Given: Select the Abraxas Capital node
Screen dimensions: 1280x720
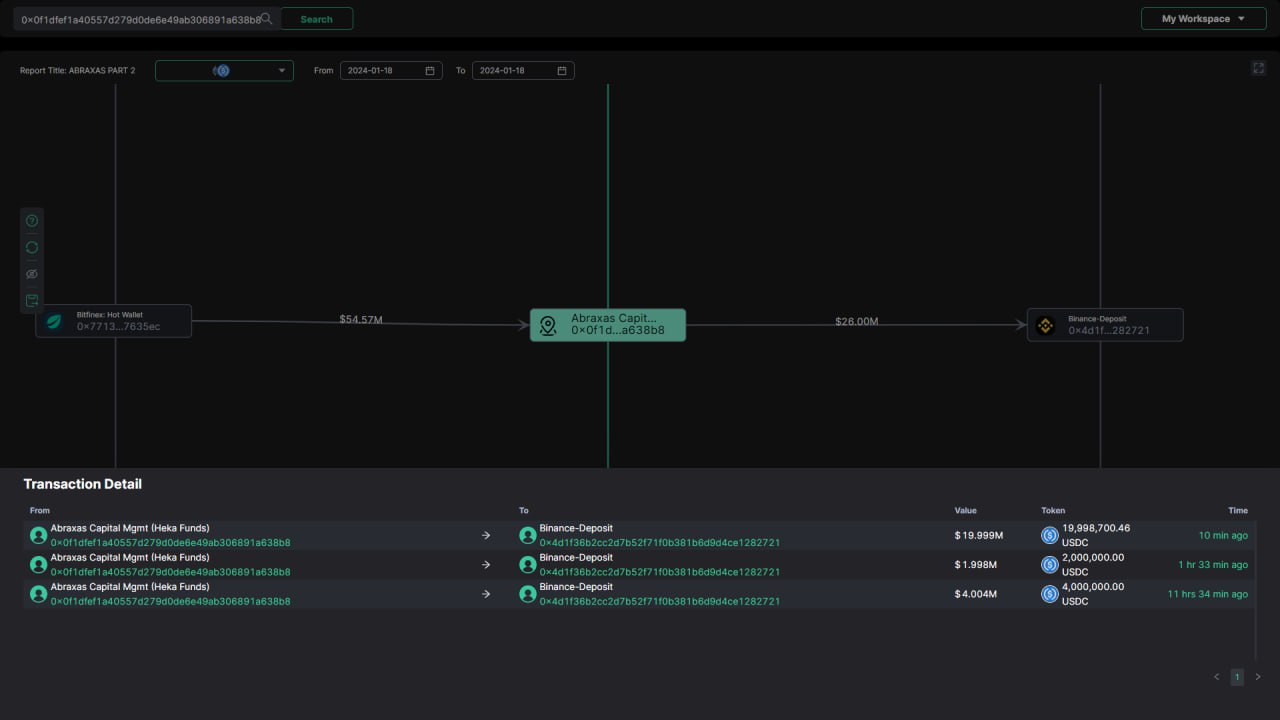Looking at the screenshot, I should click(608, 325).
